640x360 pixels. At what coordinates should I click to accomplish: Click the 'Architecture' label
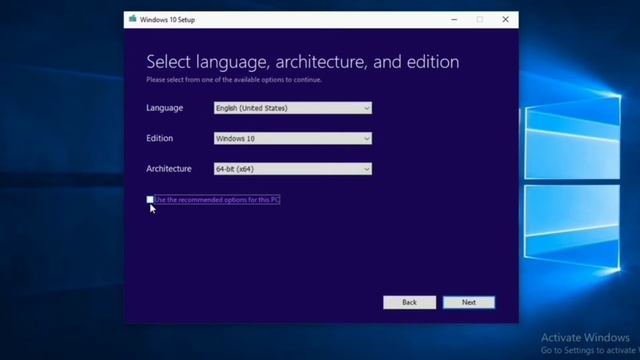[169, 169]
